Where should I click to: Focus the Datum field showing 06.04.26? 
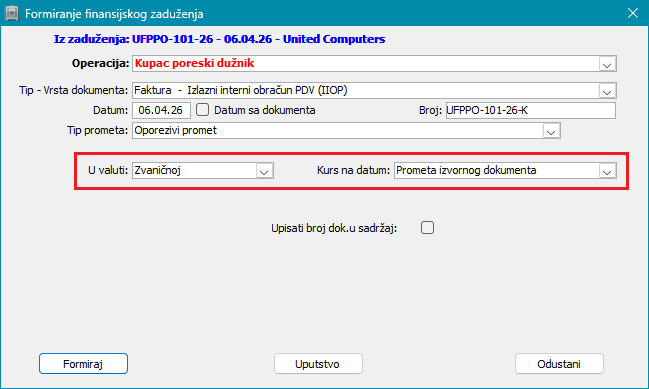point(161,110)
